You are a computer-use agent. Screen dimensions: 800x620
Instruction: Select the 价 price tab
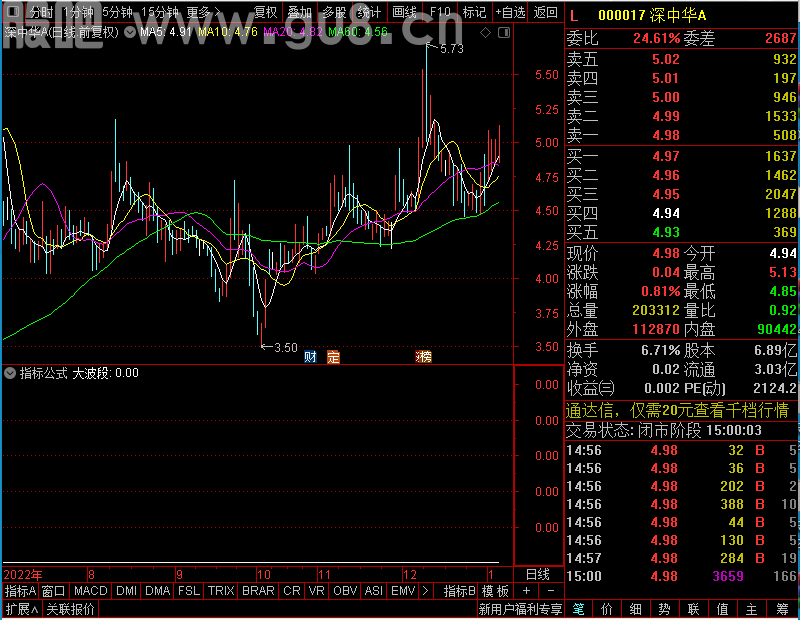(x=607, y=609)
